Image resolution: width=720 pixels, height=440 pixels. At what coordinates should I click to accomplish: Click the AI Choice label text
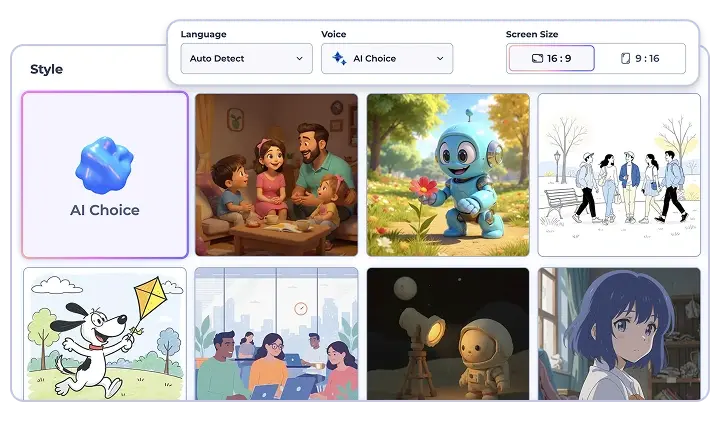click(105, 211)
